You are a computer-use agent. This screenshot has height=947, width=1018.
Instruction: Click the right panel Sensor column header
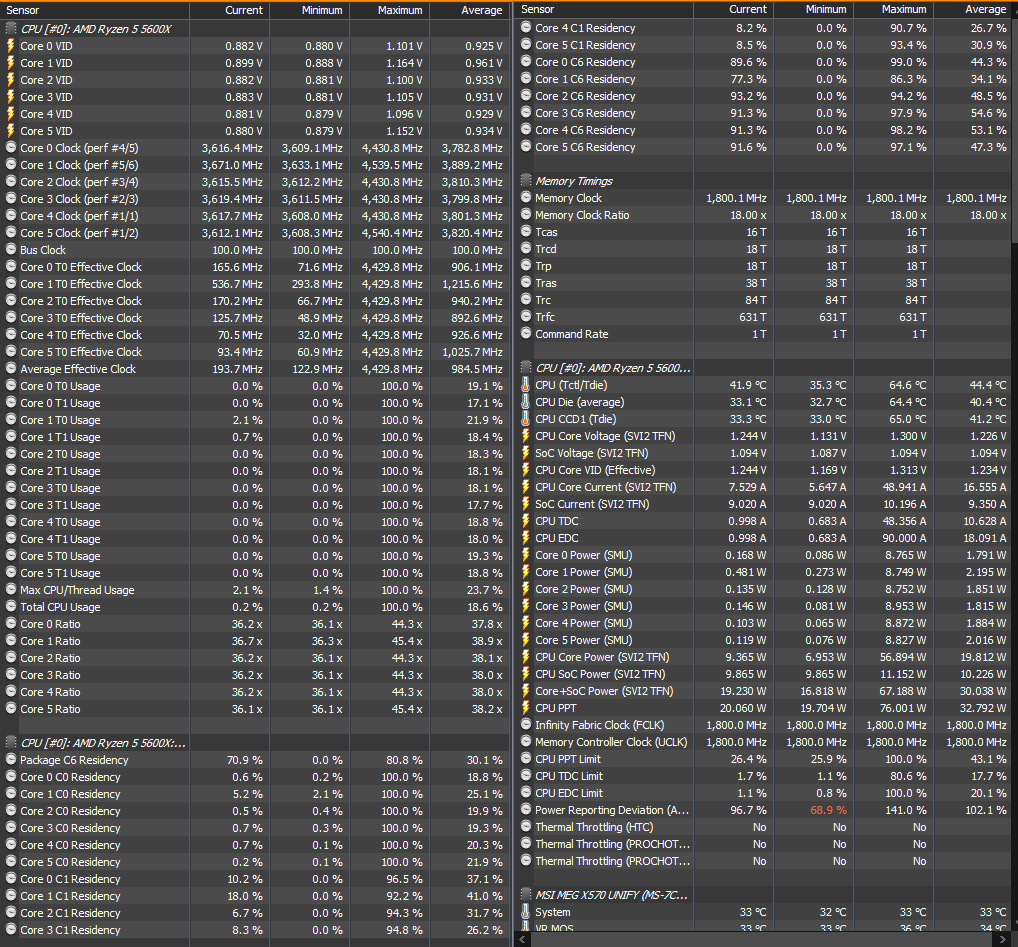coord(605,10)
